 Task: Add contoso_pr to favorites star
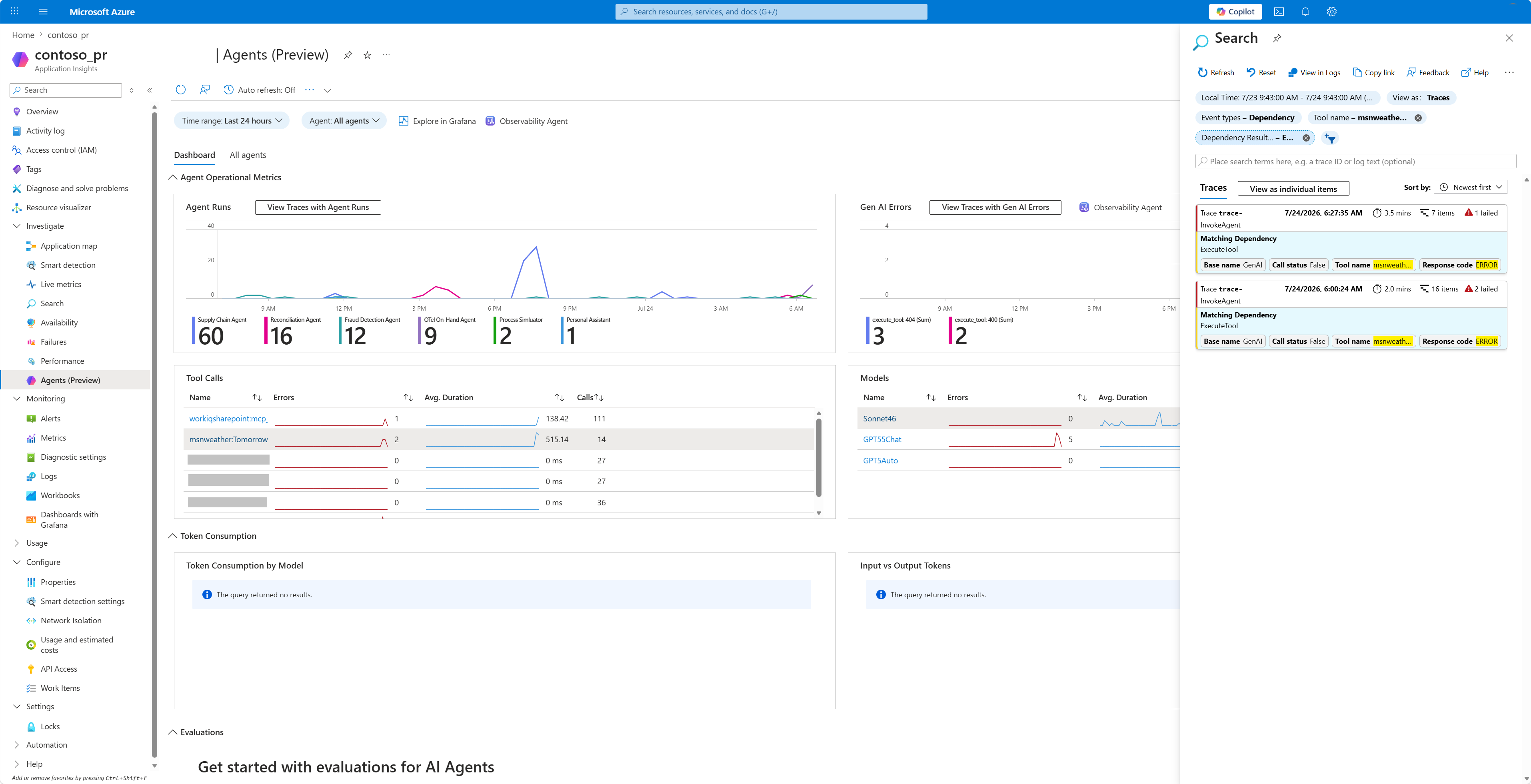(x=367, y=55)
